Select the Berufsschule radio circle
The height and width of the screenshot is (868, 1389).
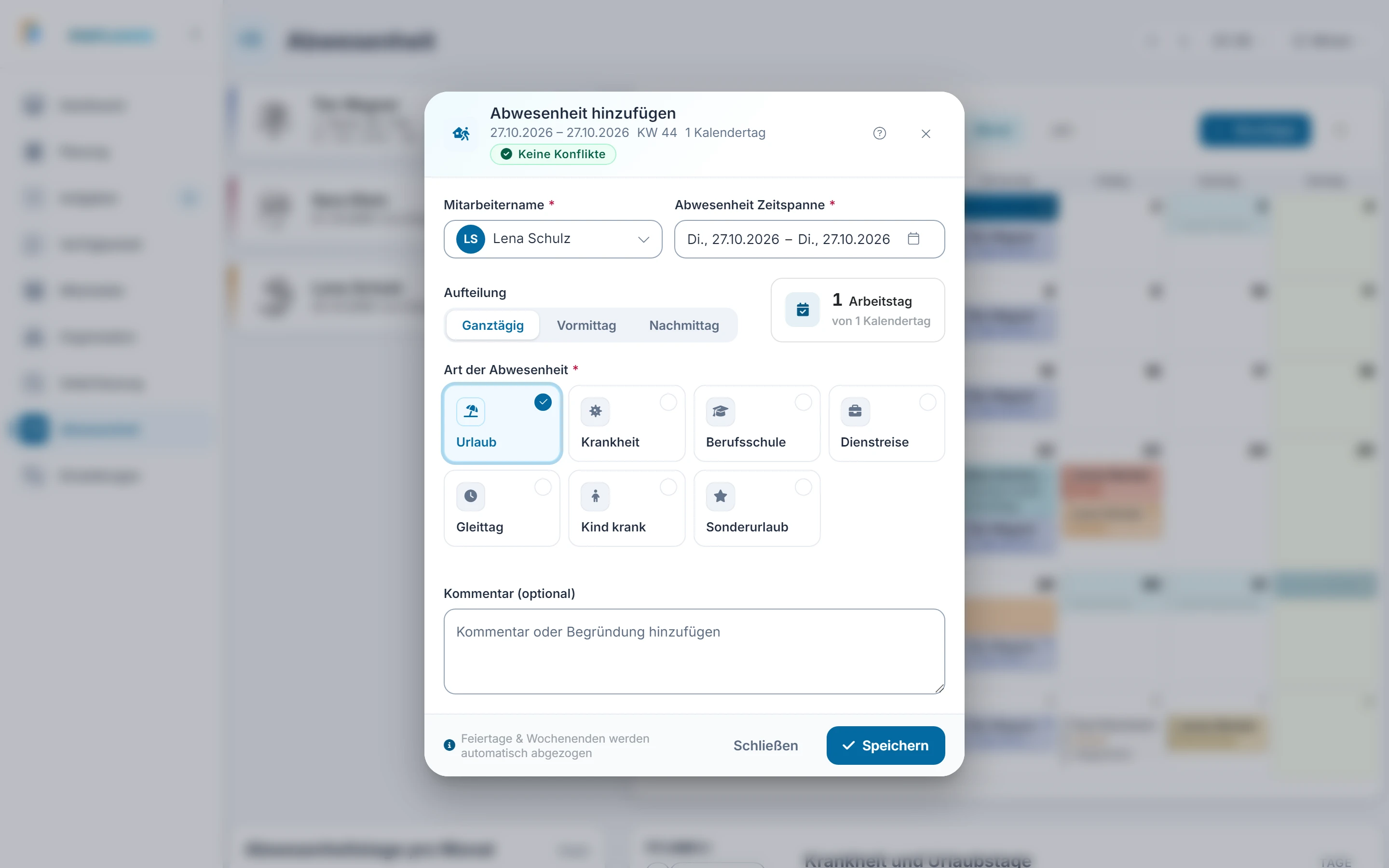point(803,403)
